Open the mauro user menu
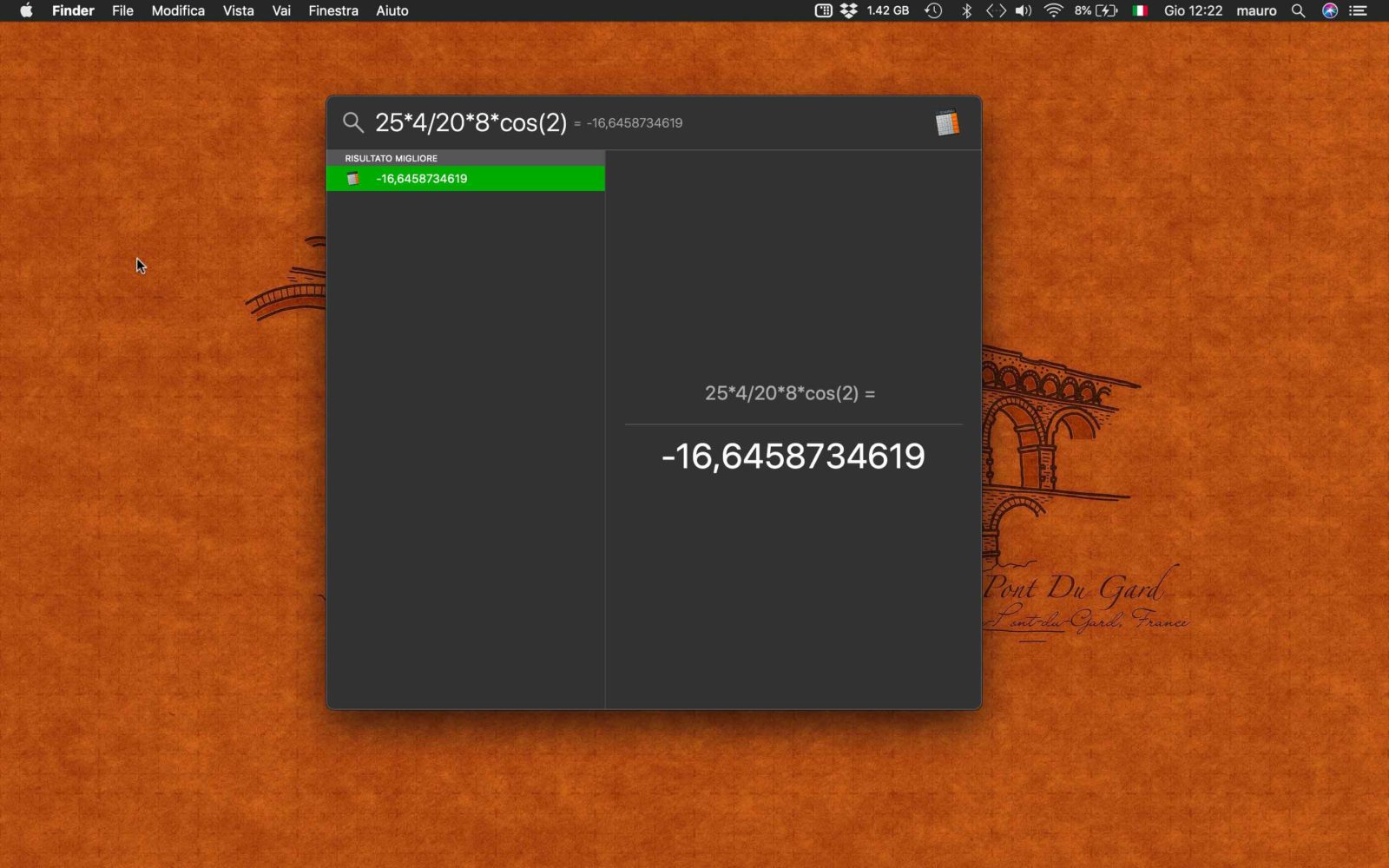This screenshot has width=1389, height=868. pos(1256,10)
